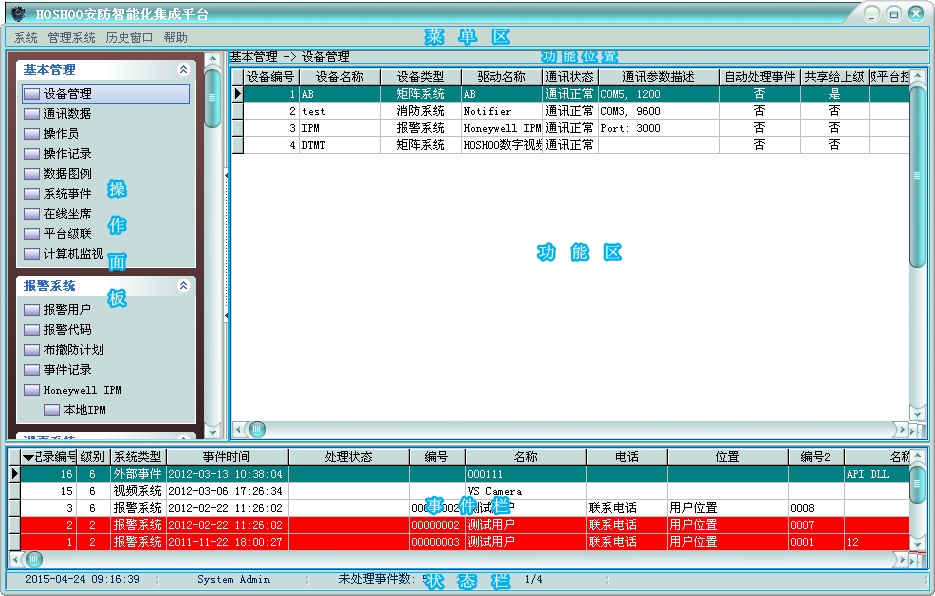This screenshot has height=596, width=935.
Task: Open the 报警用户 icon
Action: pos(32,310)
